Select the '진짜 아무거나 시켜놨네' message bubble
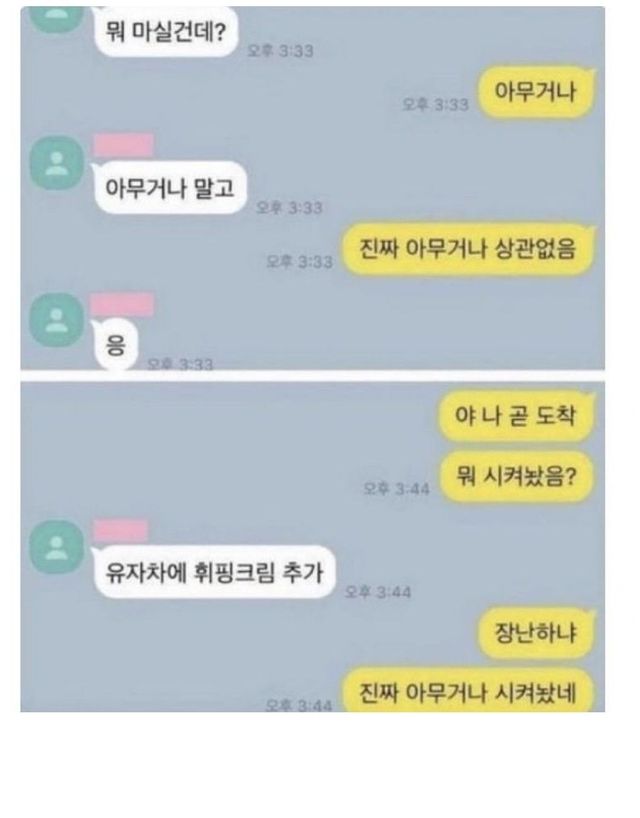 click(468, 691)
